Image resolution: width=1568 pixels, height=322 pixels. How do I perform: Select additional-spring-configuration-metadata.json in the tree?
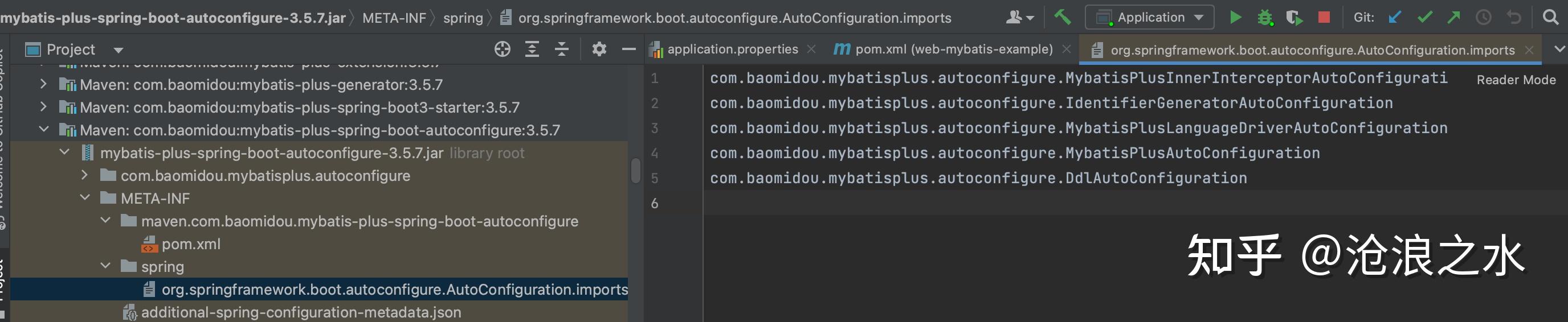tap(301, 312)
